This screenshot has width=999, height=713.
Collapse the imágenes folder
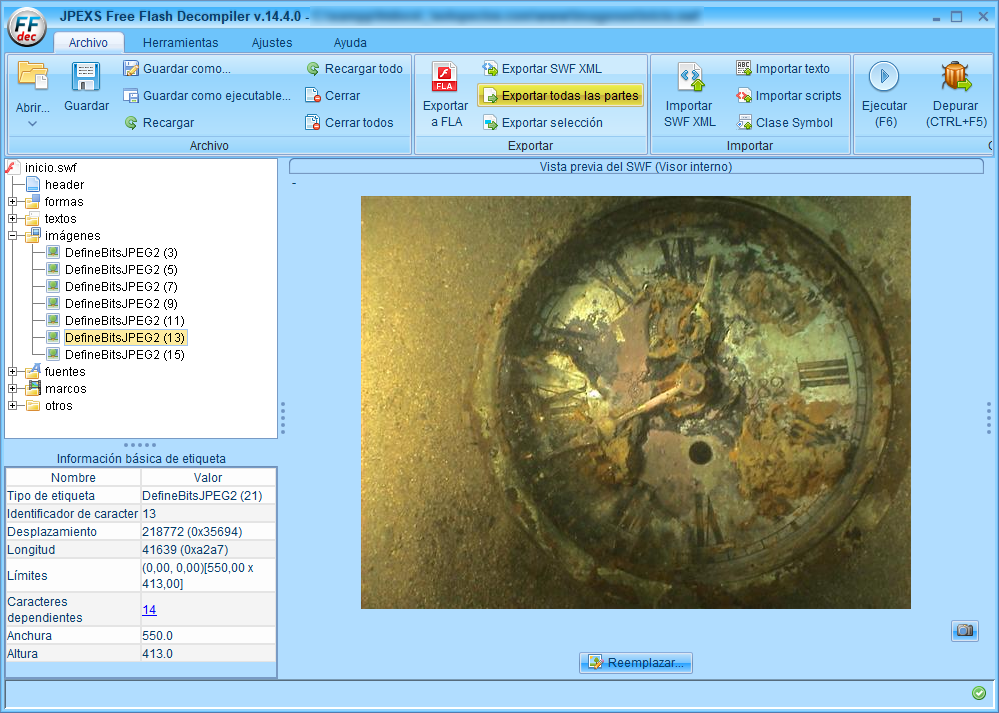[13, 236]
